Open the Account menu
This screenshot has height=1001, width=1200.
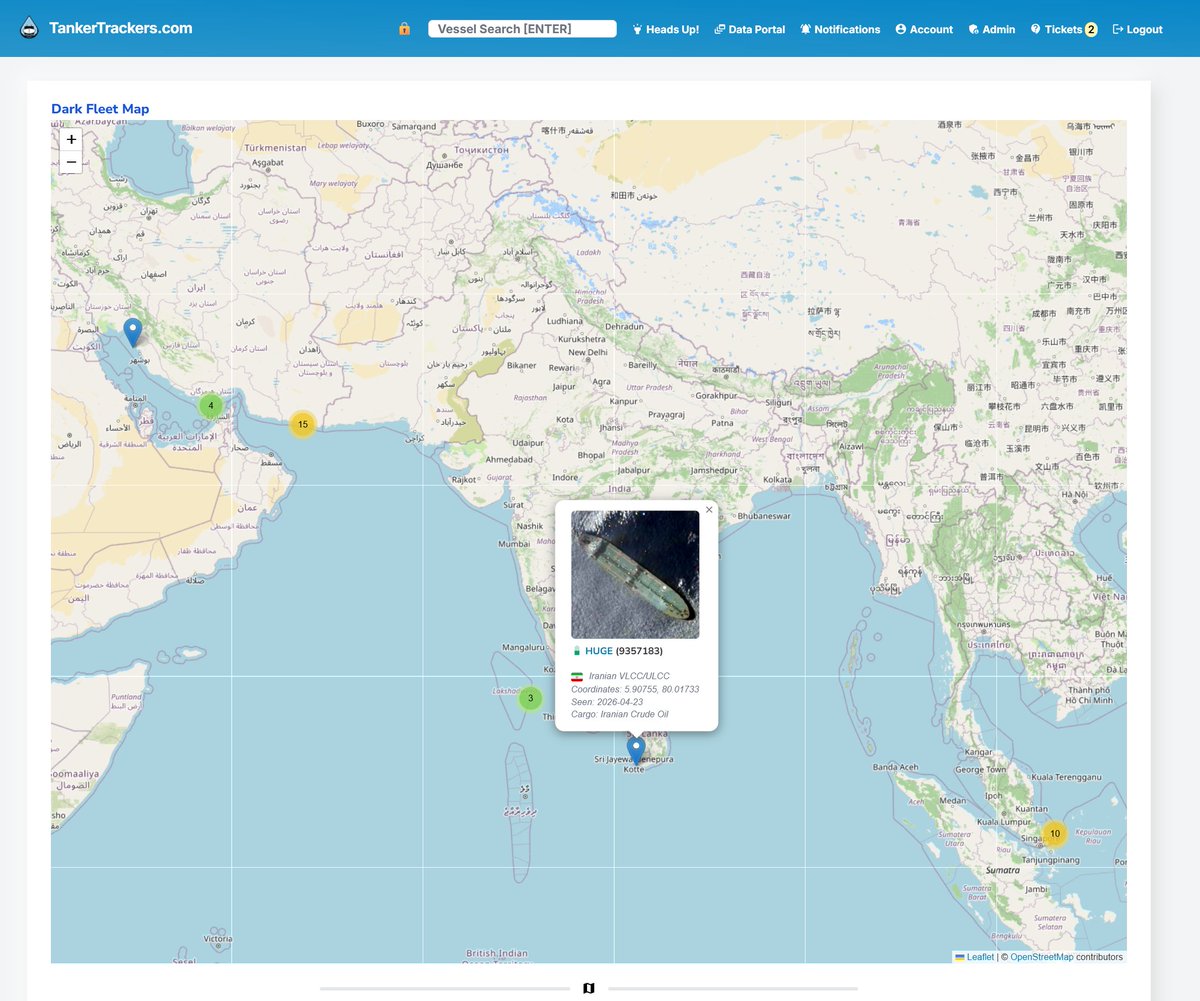pyautogui.click(x=899, y=29)
